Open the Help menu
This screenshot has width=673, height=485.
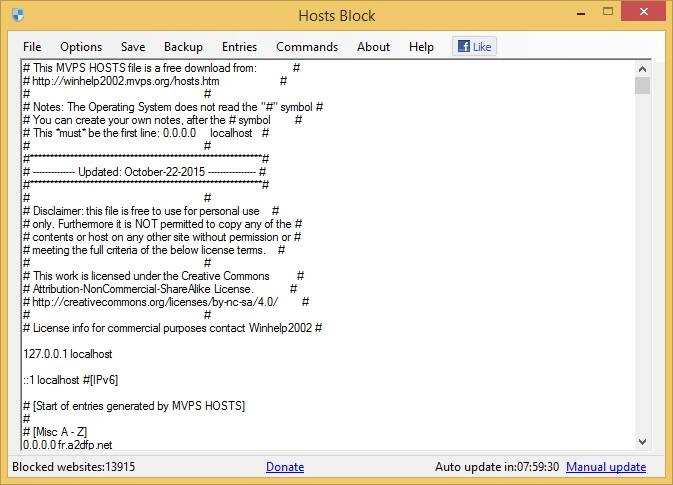[421, 47]
